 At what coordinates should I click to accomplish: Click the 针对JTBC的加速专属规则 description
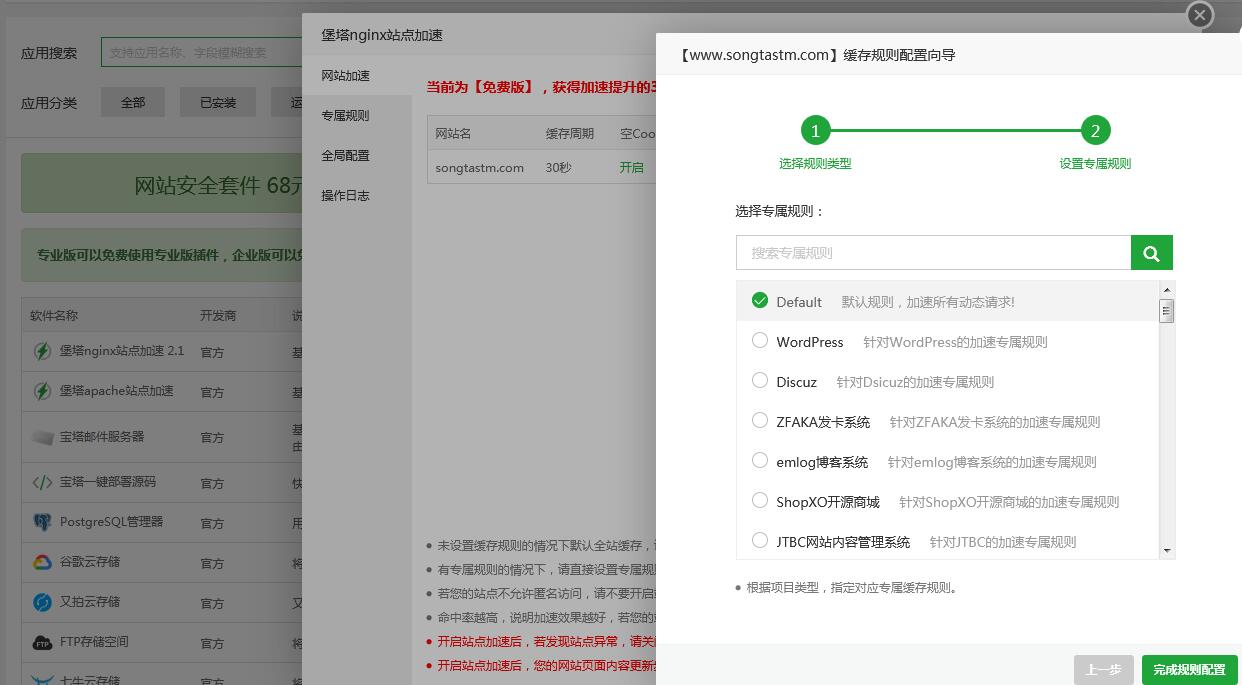point(1003,542)
